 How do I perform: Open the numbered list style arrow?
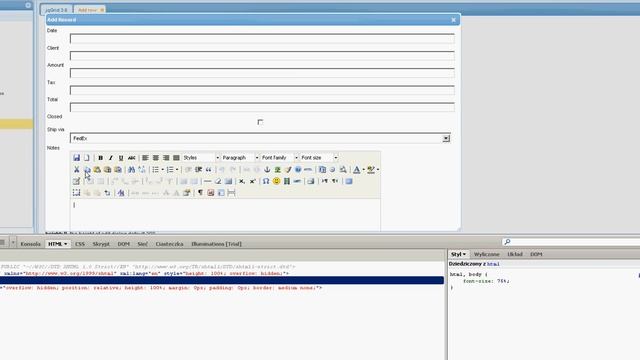[x=177, y=169]
